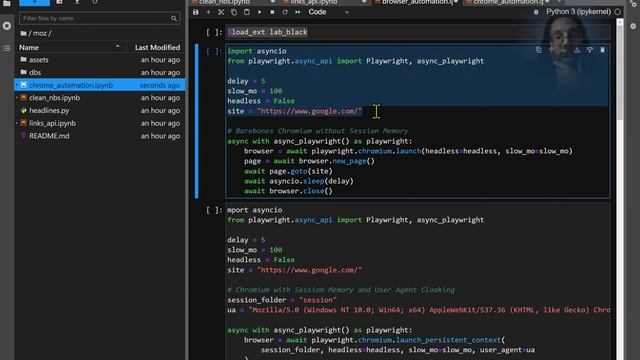Click the 'import asyncio' line in active cell
This screenshot has width=640, height=360.
point(257,51)
